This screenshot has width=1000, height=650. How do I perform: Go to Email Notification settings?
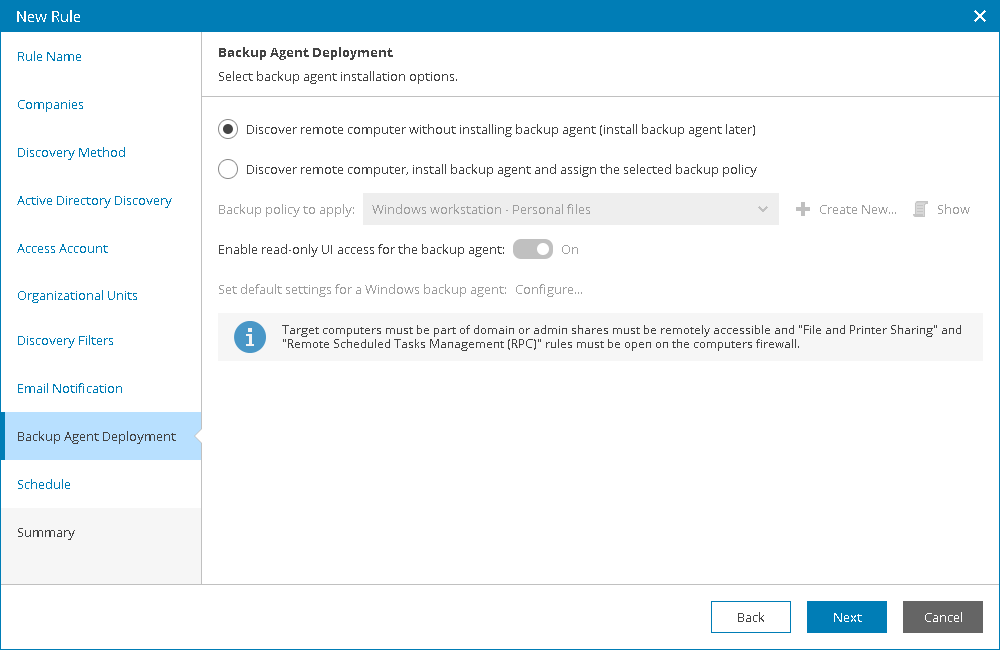69,388
